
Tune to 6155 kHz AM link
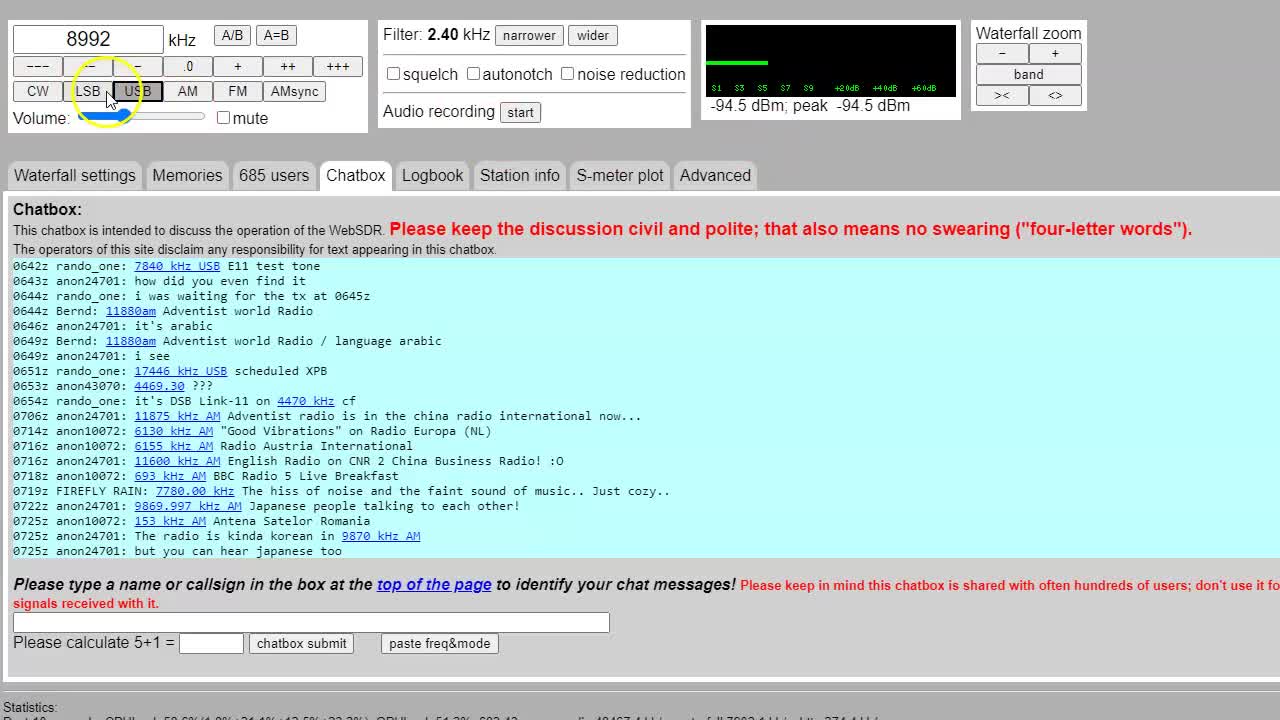click(174, 446)
